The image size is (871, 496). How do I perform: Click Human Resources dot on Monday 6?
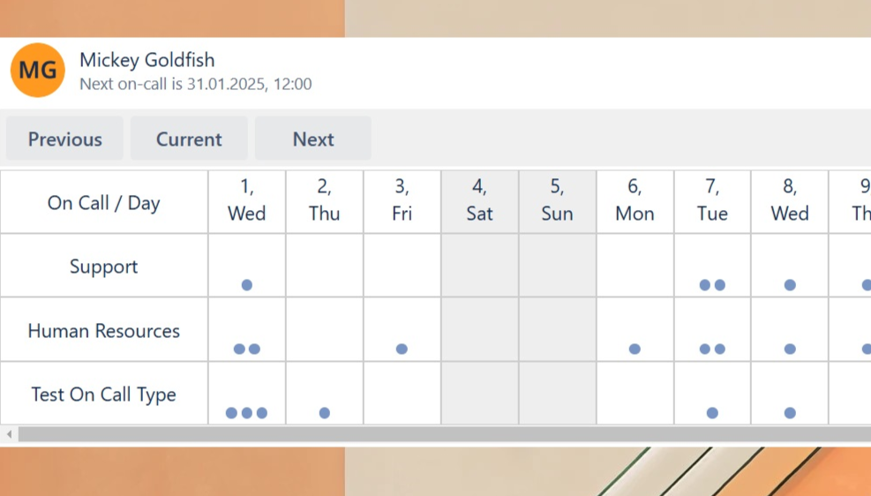coord(635,349)
